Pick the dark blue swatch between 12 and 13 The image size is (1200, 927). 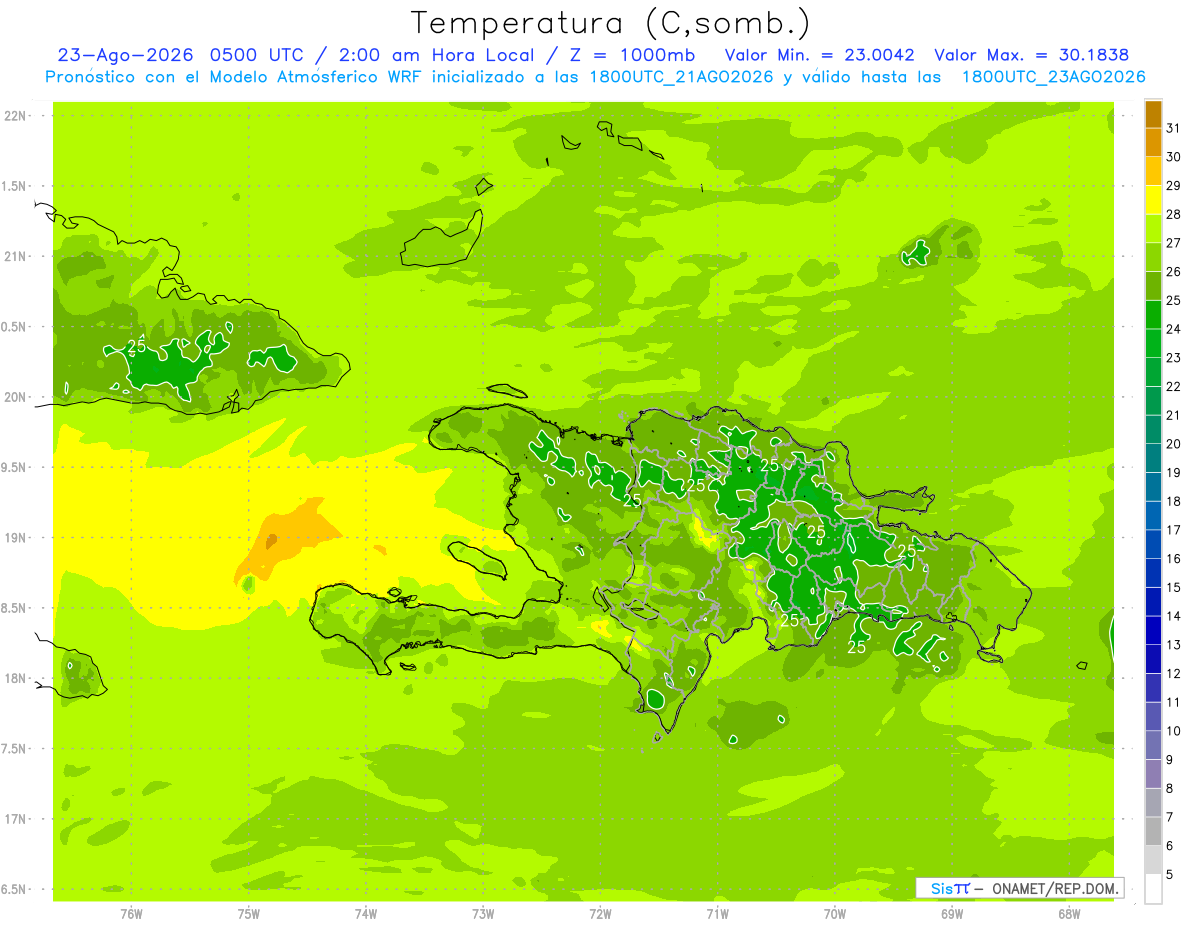pyautogui.click(x=1153, y=659)
